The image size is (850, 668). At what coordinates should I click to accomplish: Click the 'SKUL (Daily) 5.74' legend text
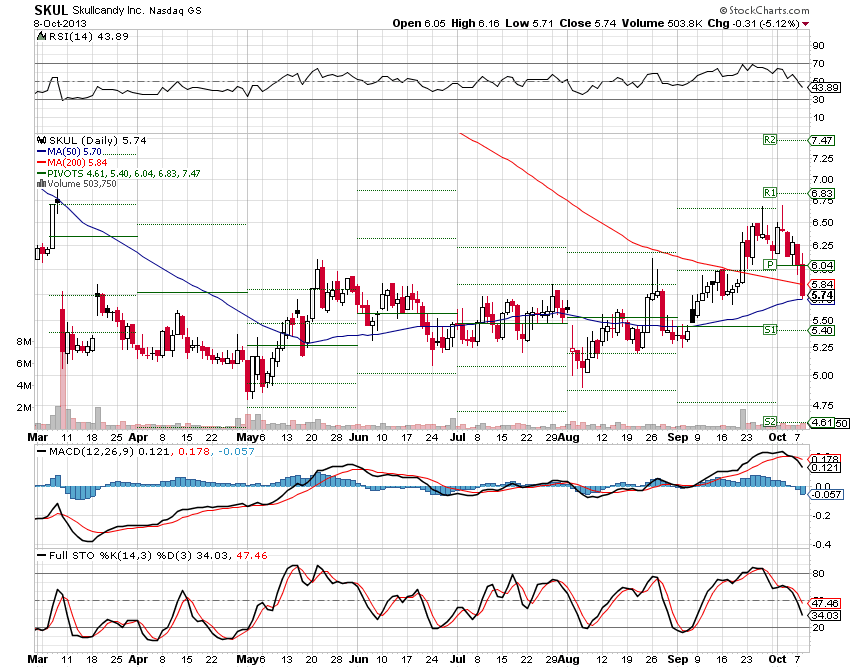tap(98, 140)
